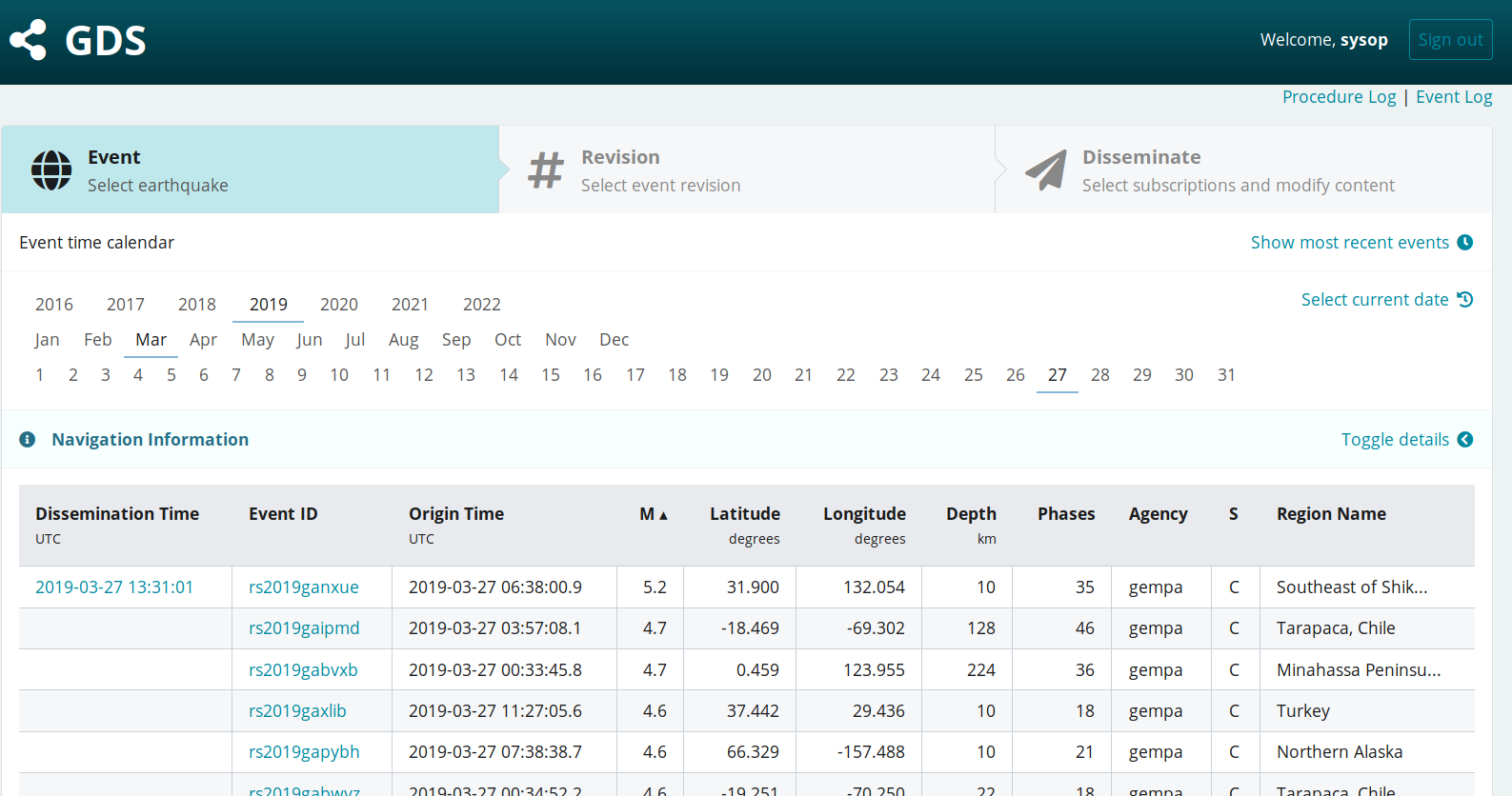Viewport: 1512px width, 796px height.
Task: Click the clock icon beside Show most recent events
Action: tap(1465, 243)
